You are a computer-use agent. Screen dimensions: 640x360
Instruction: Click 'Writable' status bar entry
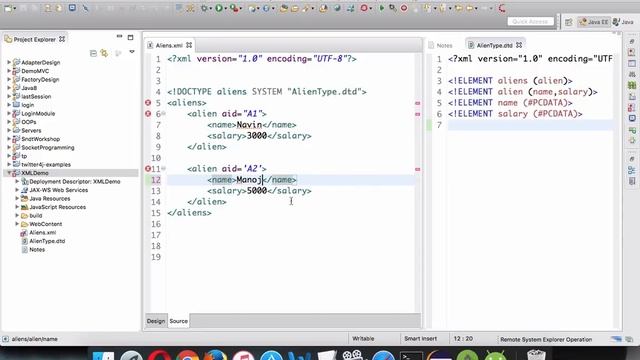coord(363,338)
